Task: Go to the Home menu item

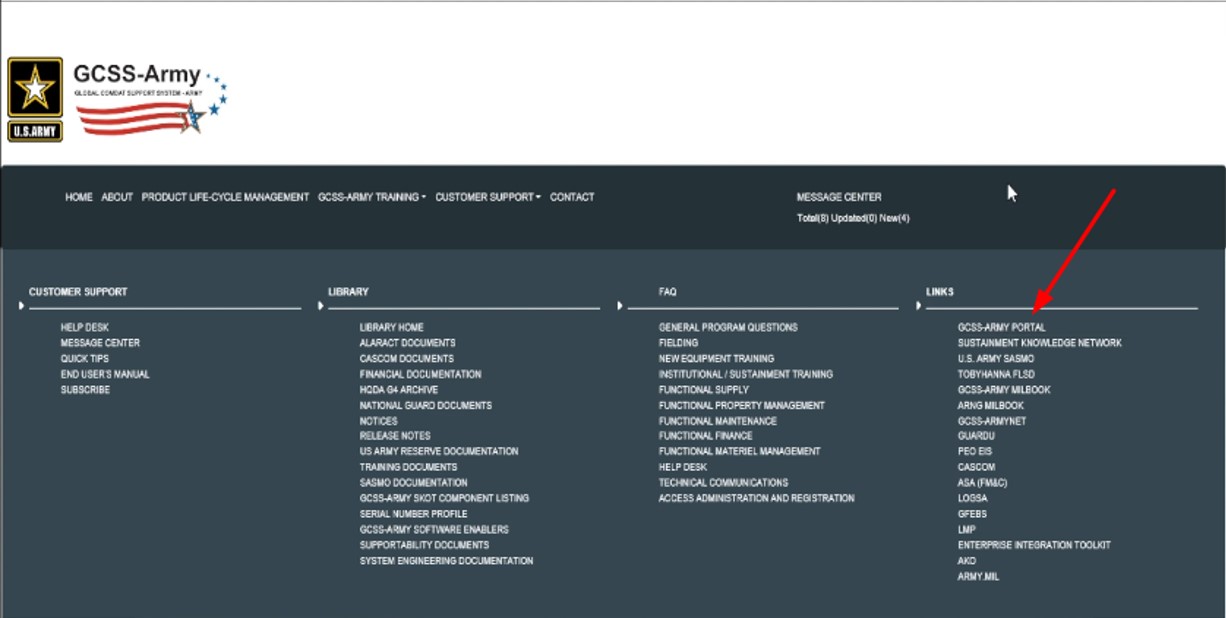Action: coord(79,197)
